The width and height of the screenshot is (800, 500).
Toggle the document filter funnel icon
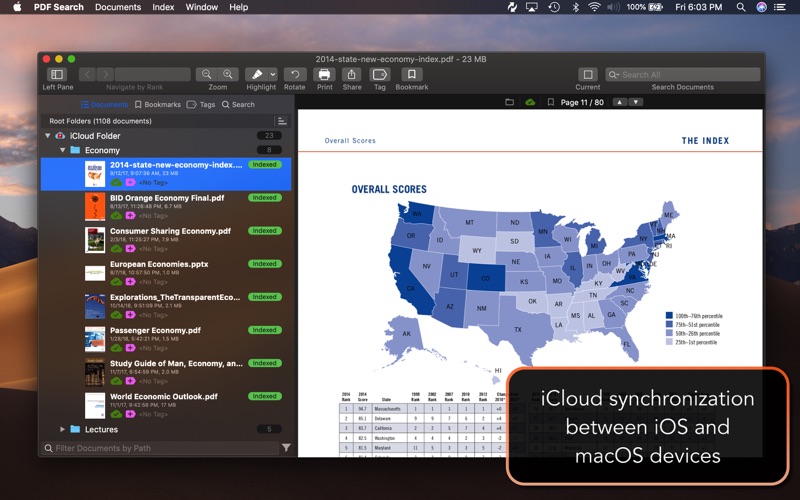coord(286,448)
